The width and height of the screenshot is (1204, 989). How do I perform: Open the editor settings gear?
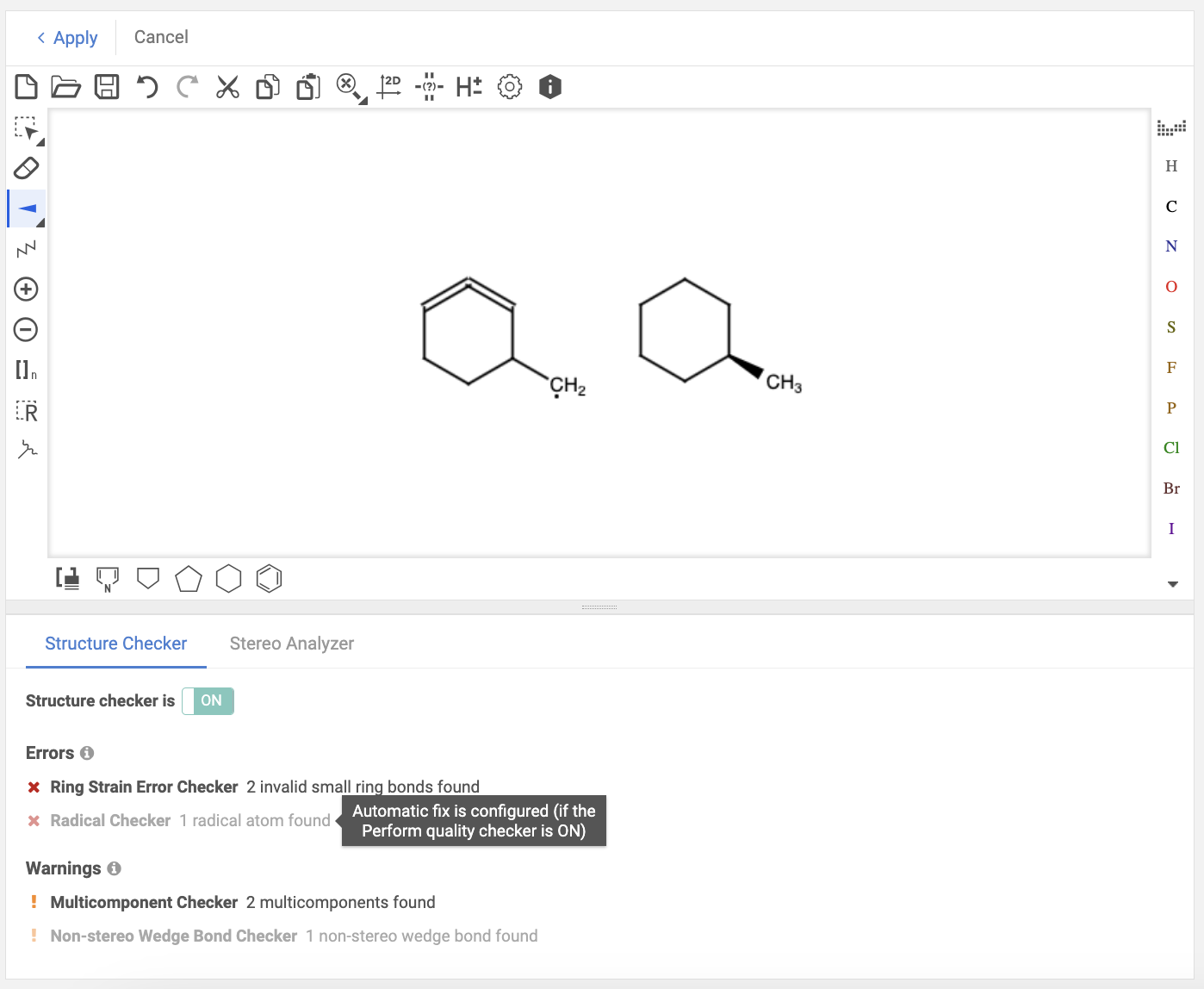point(509,86)
